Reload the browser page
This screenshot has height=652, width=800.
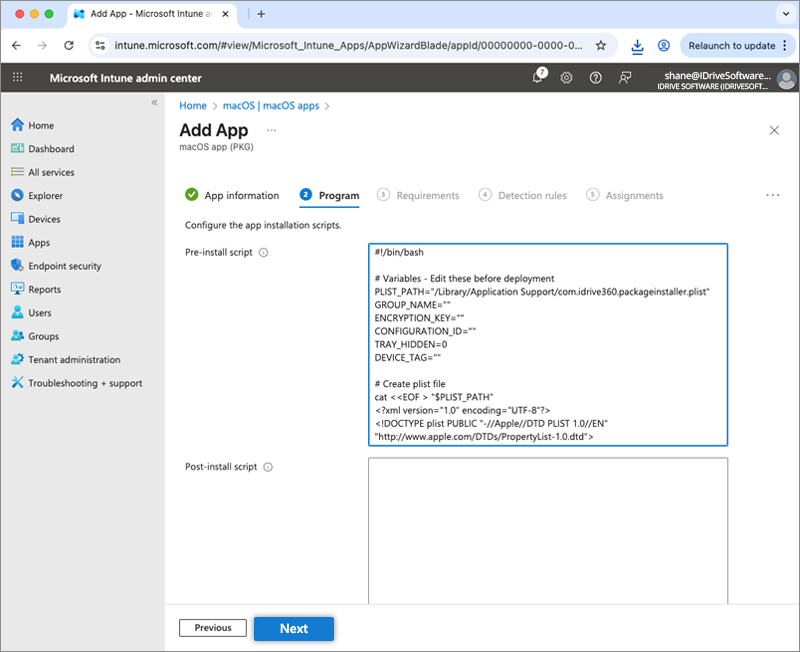click(69, 45)
